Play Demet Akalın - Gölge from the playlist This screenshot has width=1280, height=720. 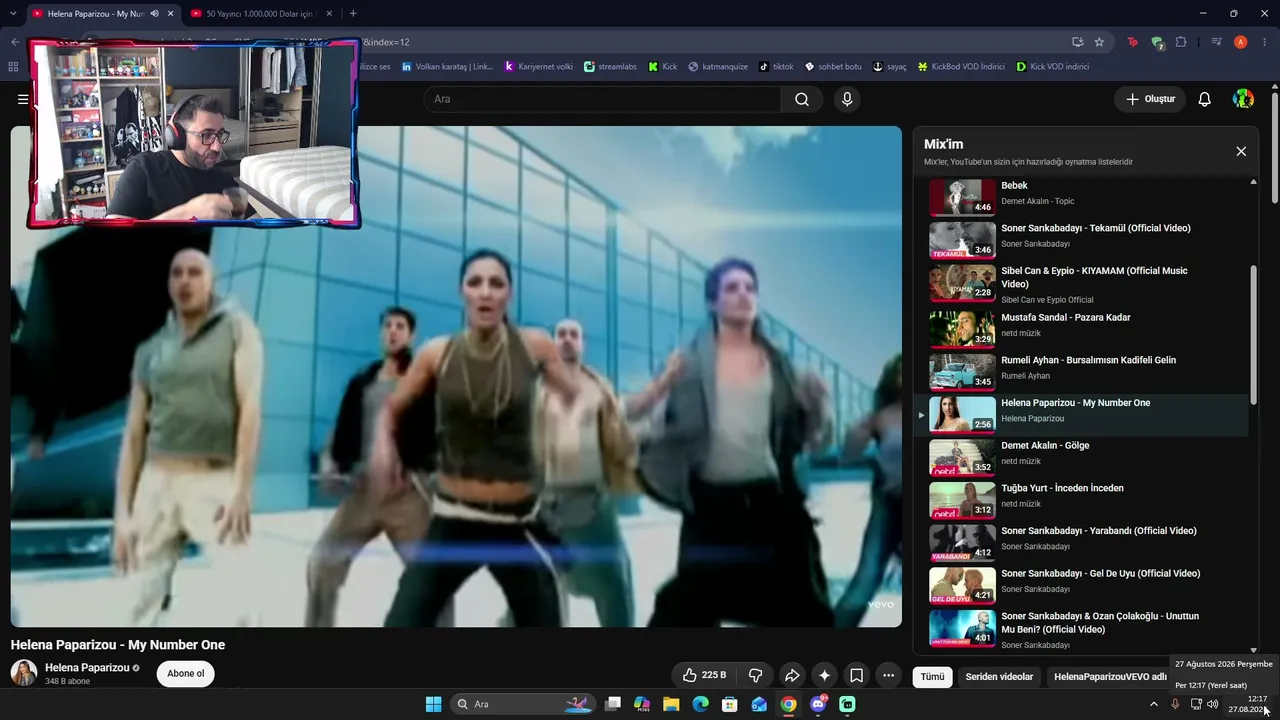pyautogui.click(x=1080, y=456)
